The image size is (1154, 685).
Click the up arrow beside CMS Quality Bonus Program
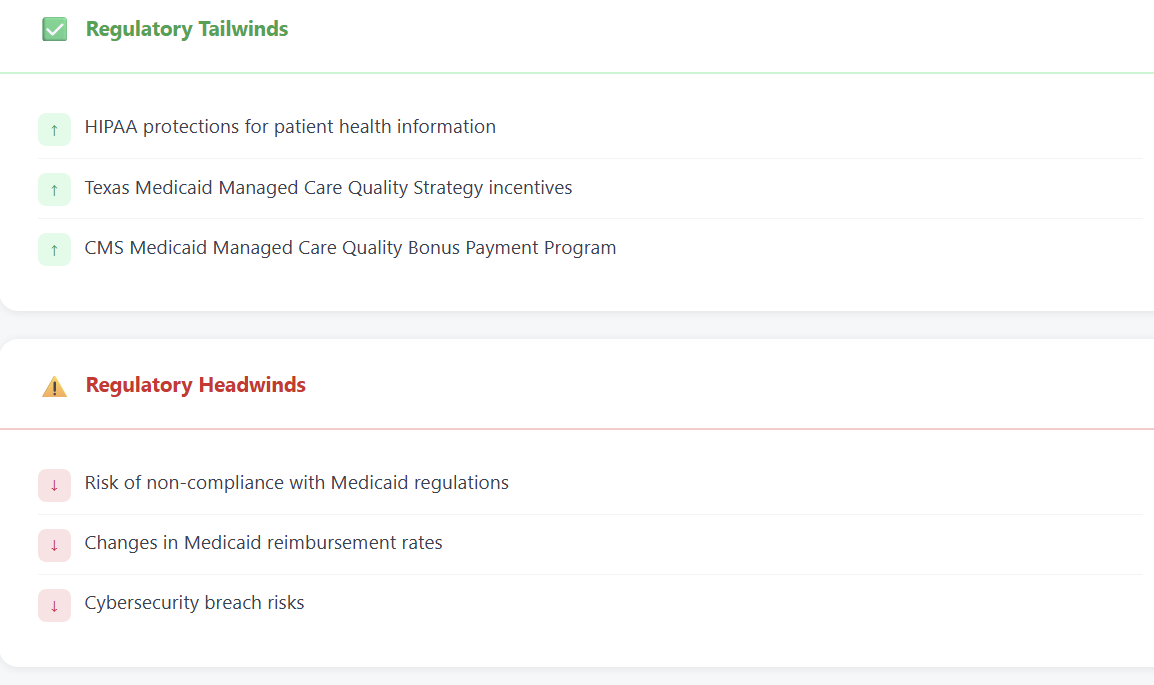click(x=54, y=249)
